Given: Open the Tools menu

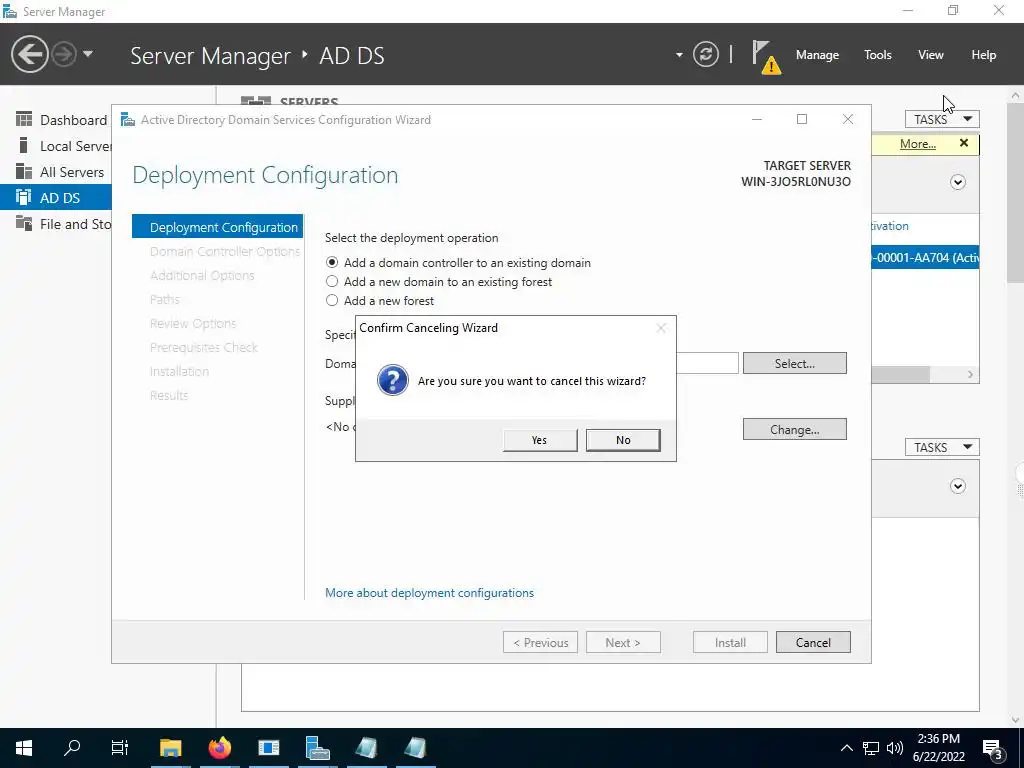Looking at the screenshot, I should point(877,55).
